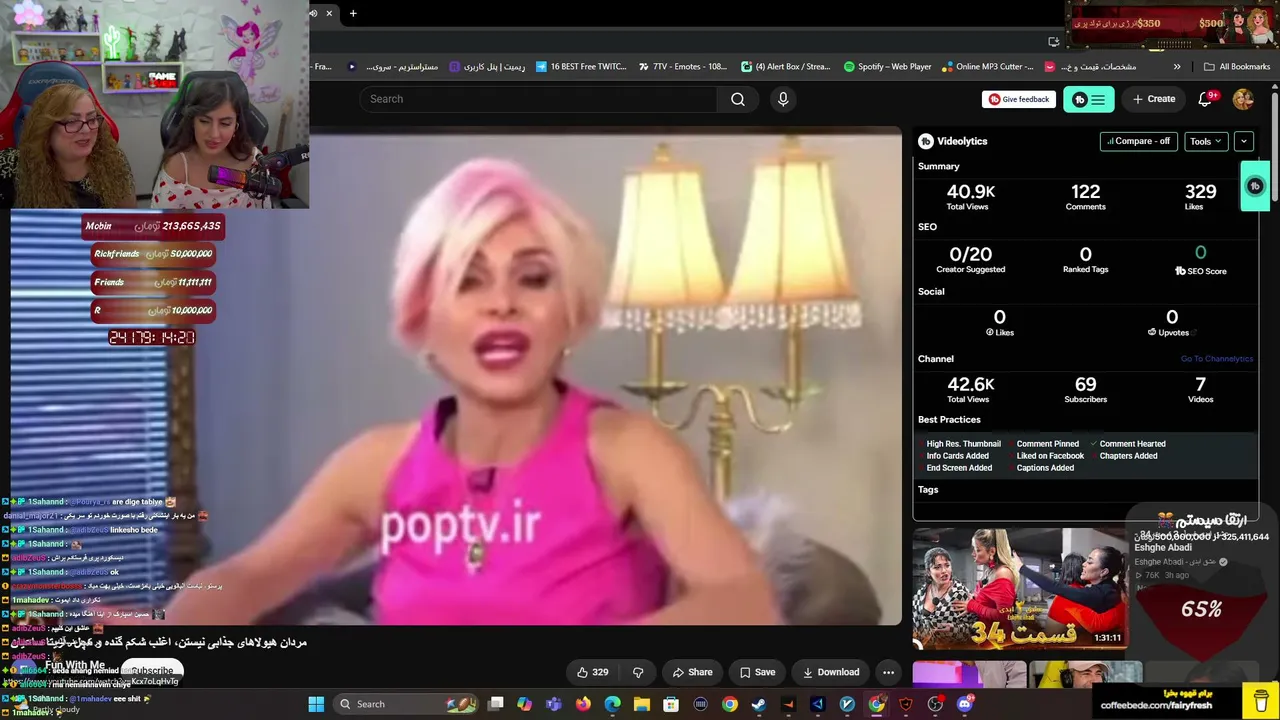Open the (4) Alert Box / Stream bookmark
Screen dimensions: 1280x720
(x=785, y=67)
